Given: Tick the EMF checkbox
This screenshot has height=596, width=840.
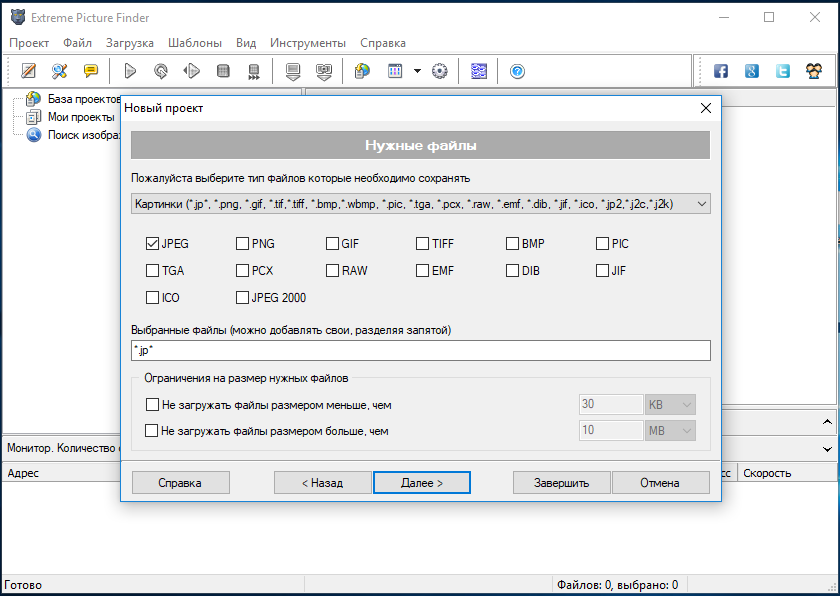Looking at the screenshot, I should click(422, 270).
